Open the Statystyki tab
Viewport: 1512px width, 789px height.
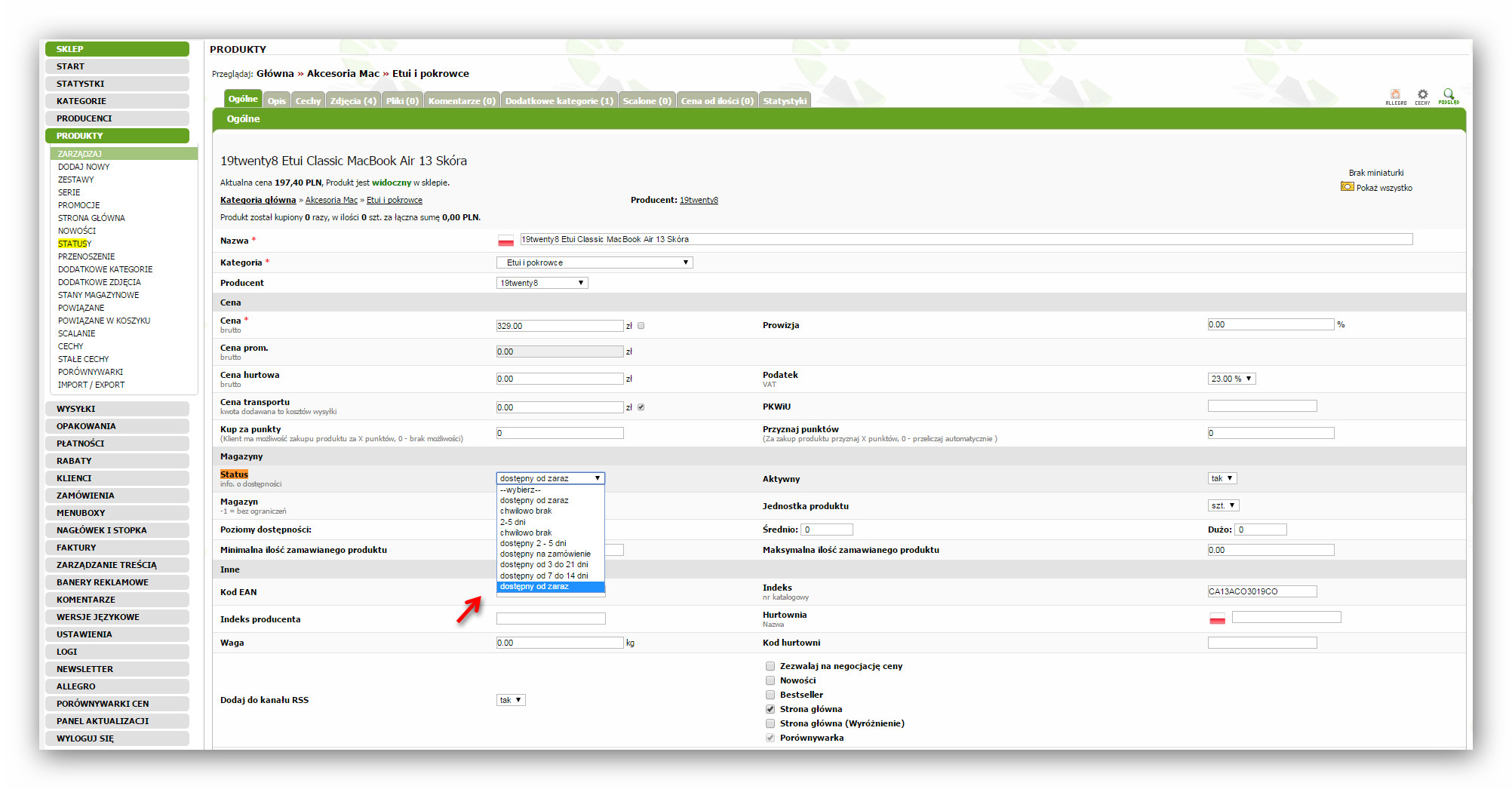[x=785, y=100]
